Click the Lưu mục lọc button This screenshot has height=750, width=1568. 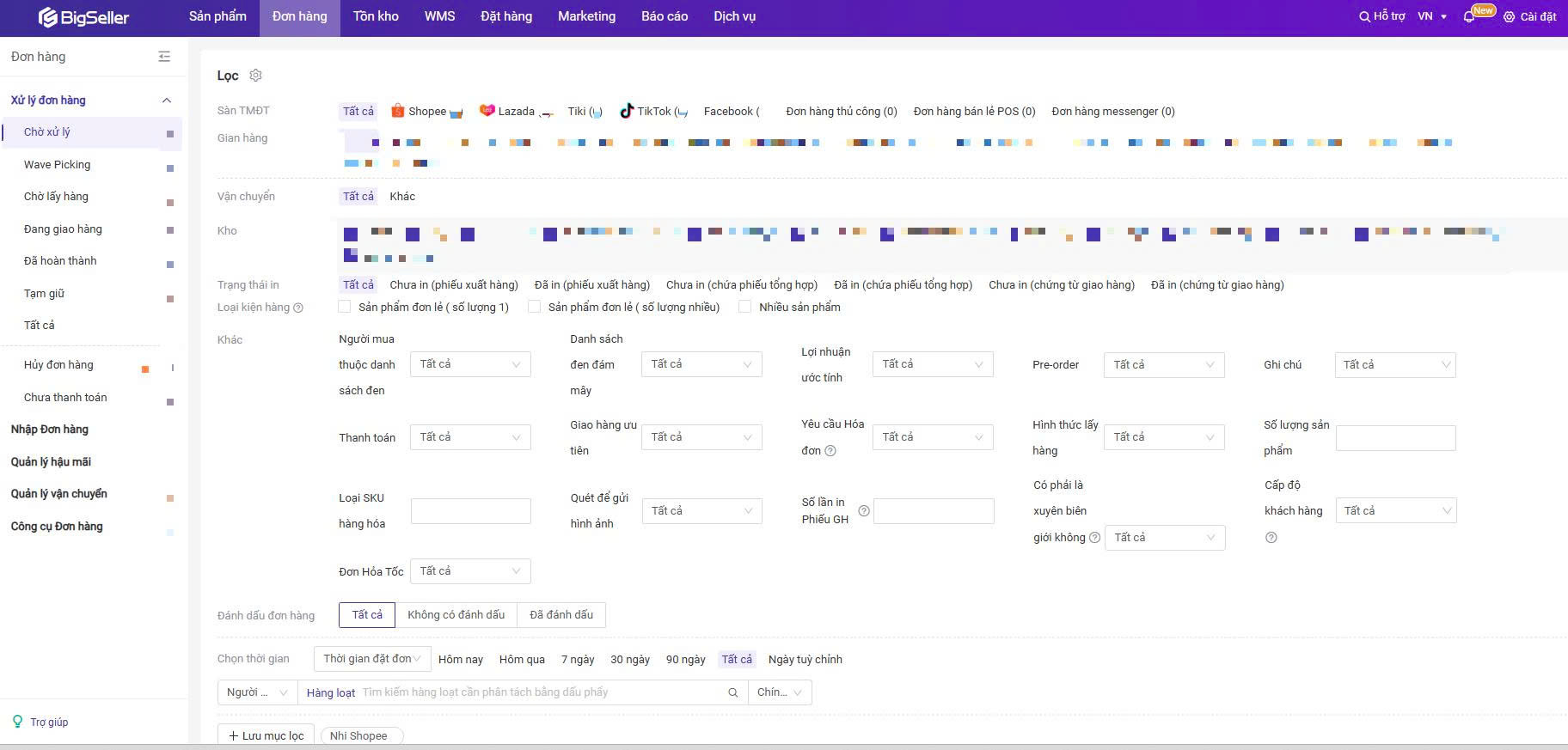[x=266, y=735]
